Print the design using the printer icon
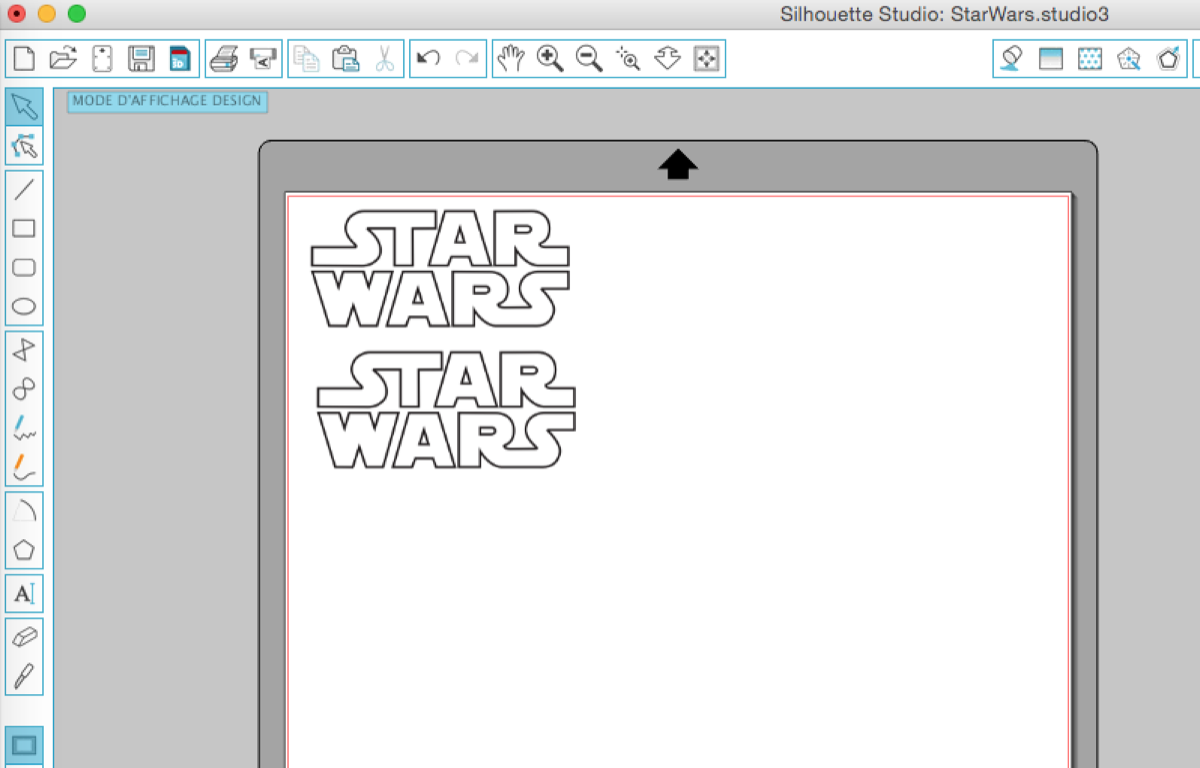1200x768 pixels. (224, 58)
